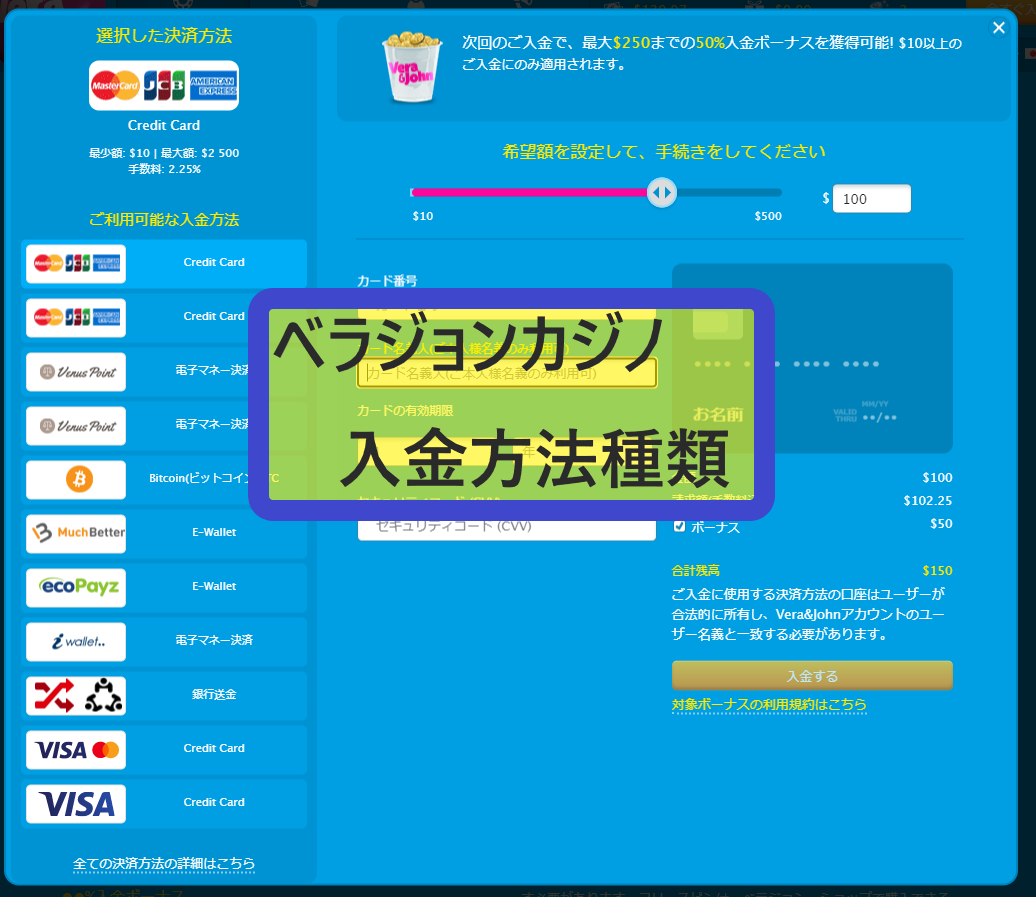Image resolution: width=1036 pixels, height=897 pixels.
Task: Click the Vera&John coin bucket image
Action: coord(412,67)
